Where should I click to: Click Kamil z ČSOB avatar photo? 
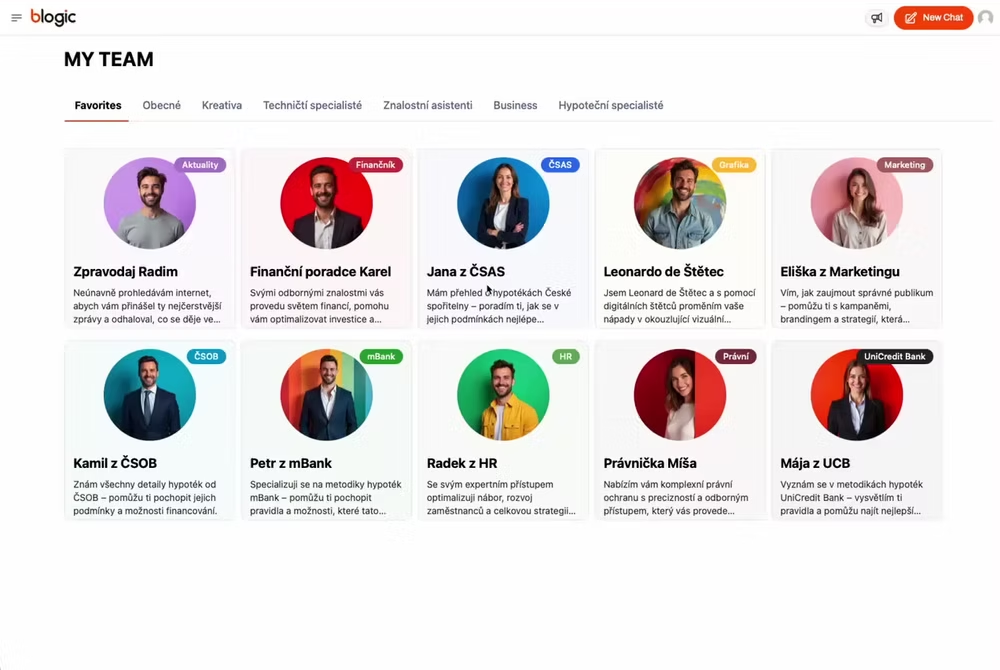click(x=150, y=395)
